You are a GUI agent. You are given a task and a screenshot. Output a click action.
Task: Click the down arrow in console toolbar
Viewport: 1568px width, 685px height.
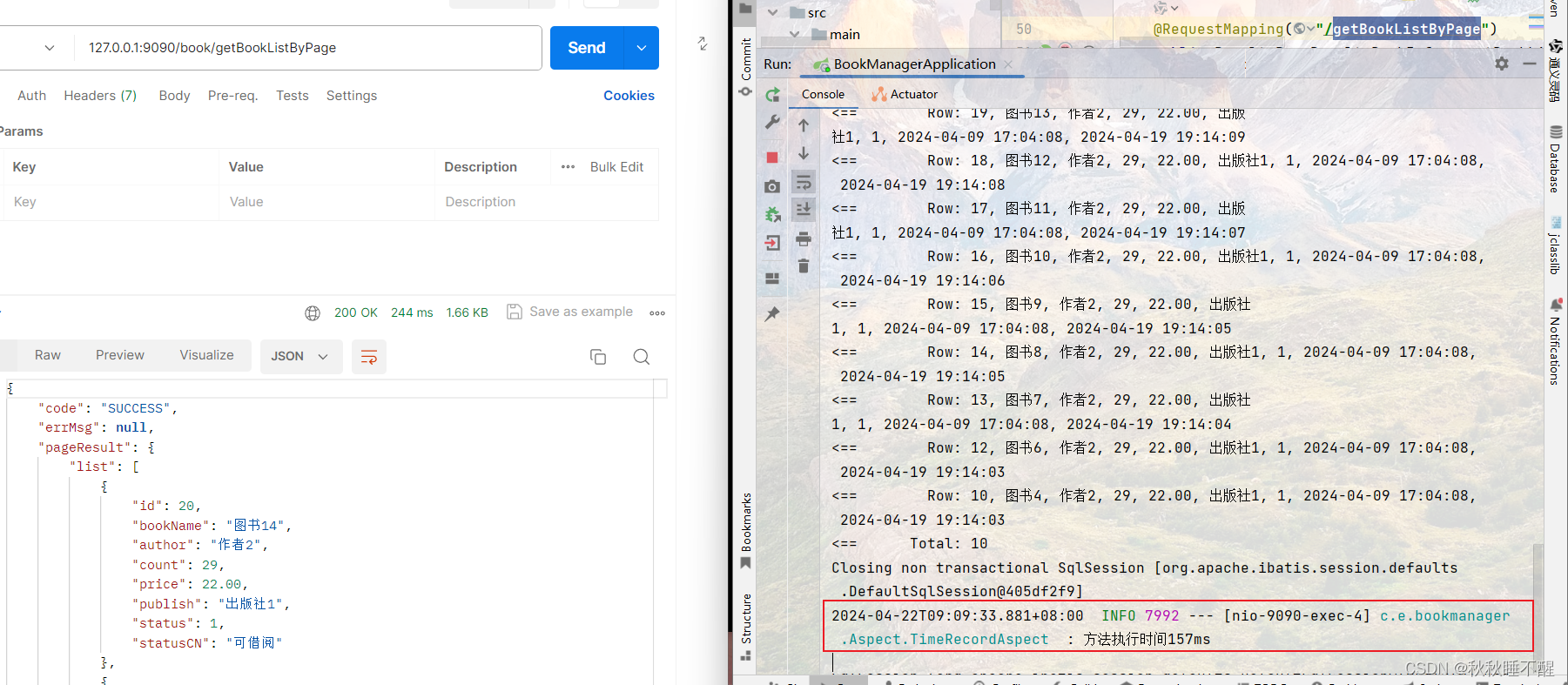click(804, 153)
